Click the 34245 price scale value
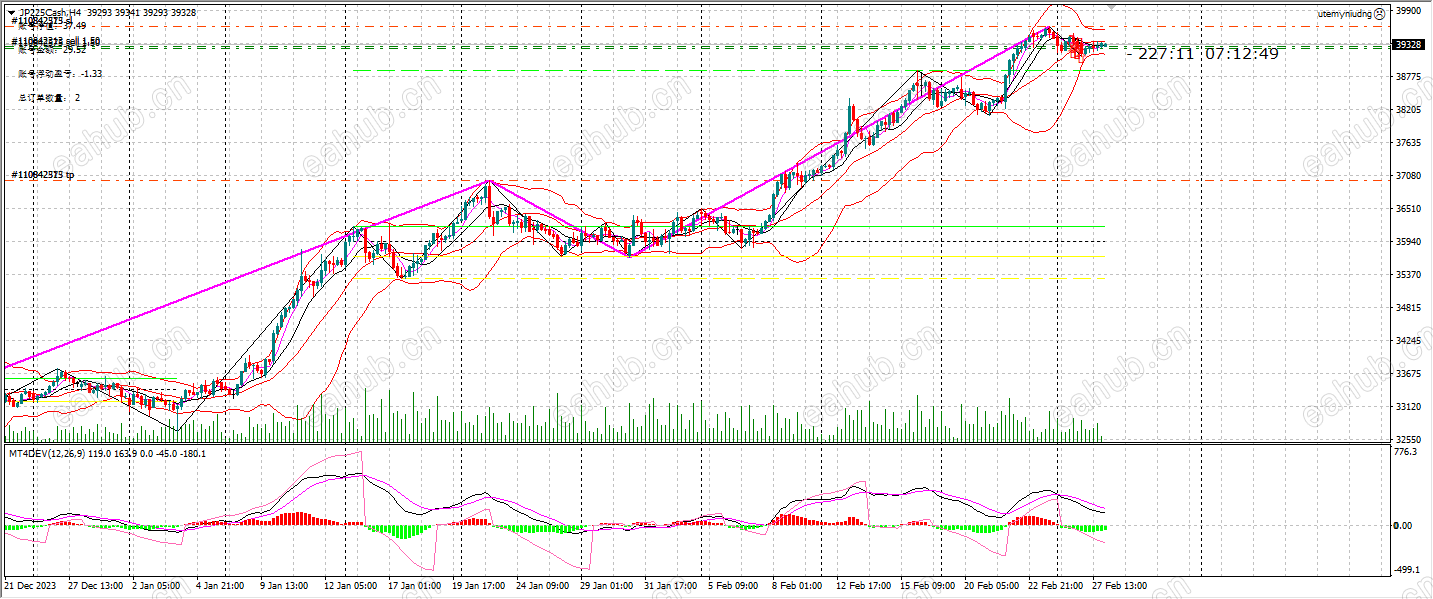Viewport: 1433px width, 599px height. (x=1408, y=340)
